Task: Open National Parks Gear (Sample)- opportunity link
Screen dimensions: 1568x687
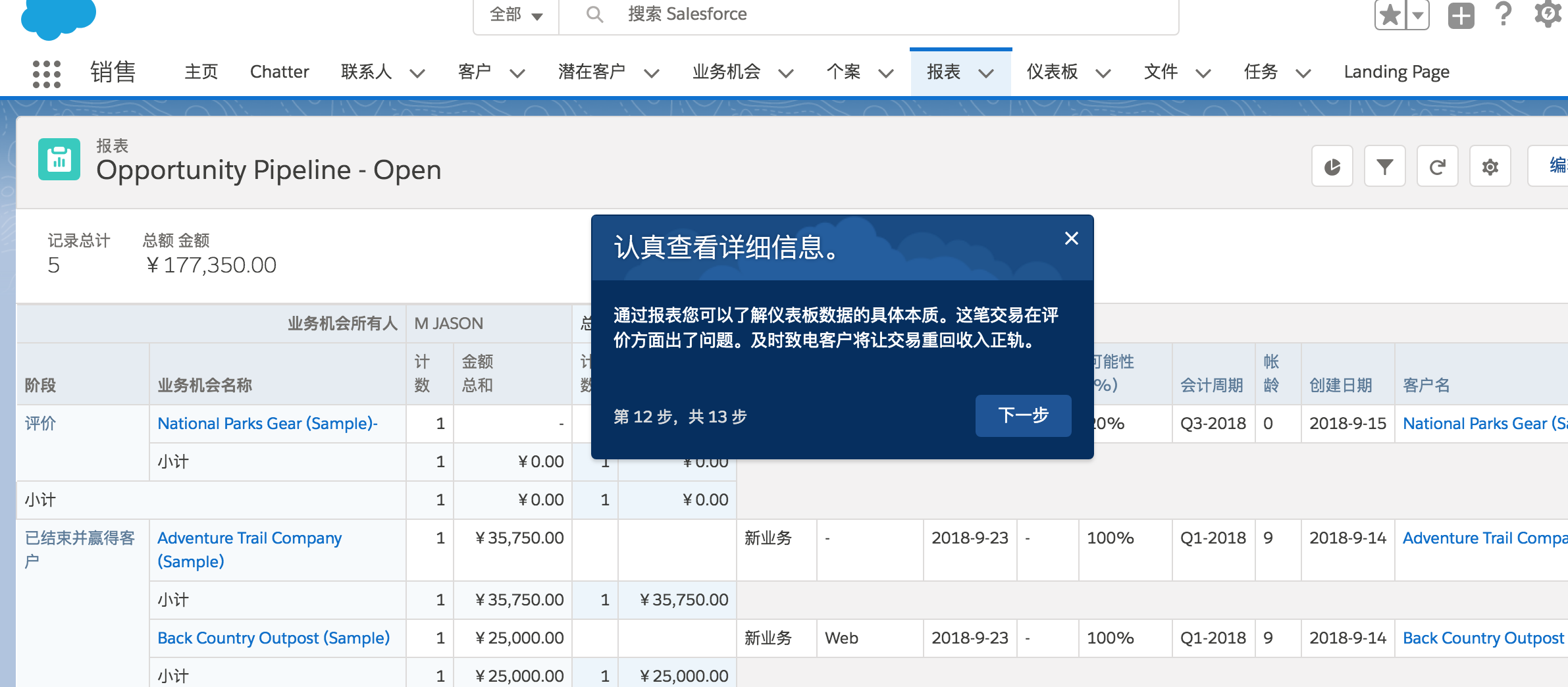Action: pyautogui.click(x=267, y=423)
